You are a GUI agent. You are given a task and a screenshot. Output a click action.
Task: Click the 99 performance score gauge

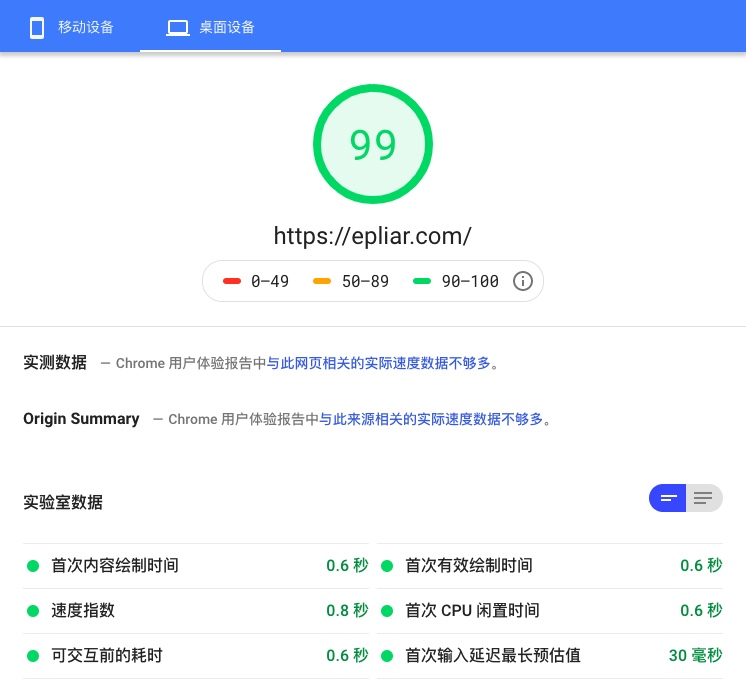click(373, 144)
